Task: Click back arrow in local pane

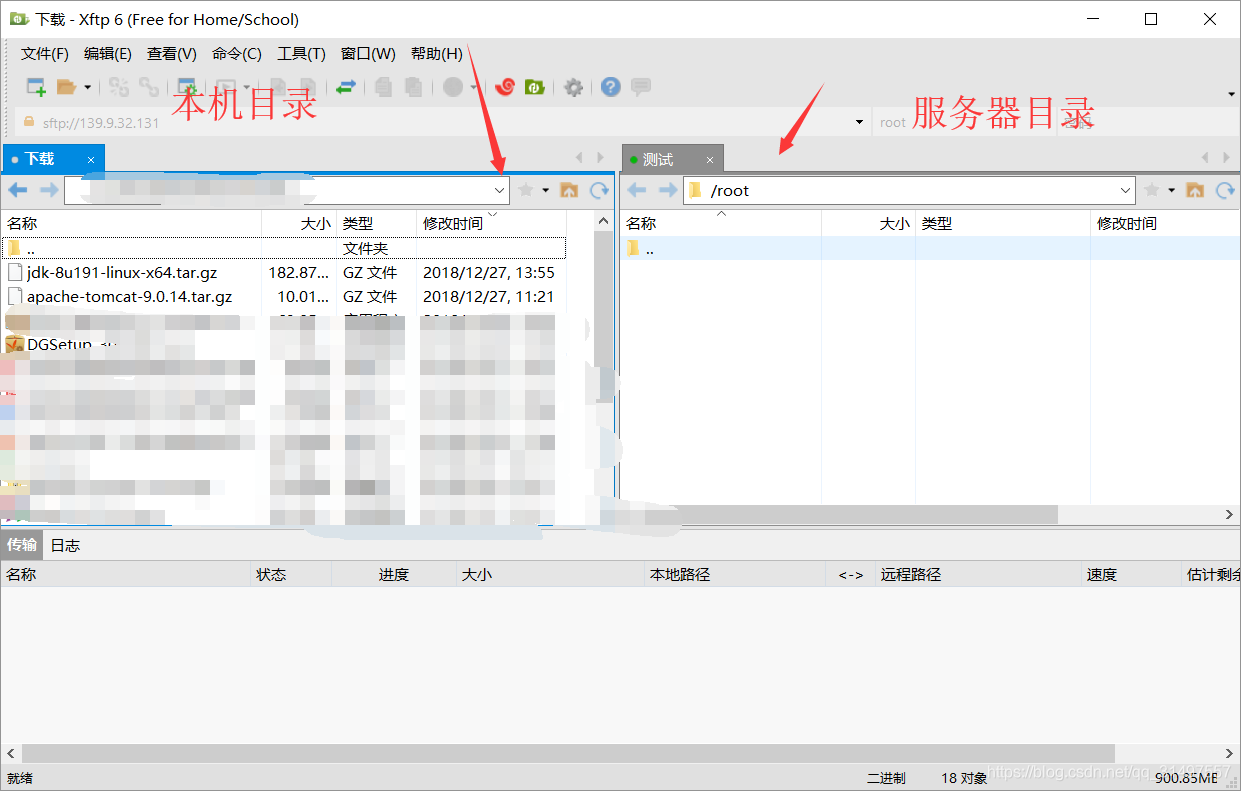Action: pos(17,190)
